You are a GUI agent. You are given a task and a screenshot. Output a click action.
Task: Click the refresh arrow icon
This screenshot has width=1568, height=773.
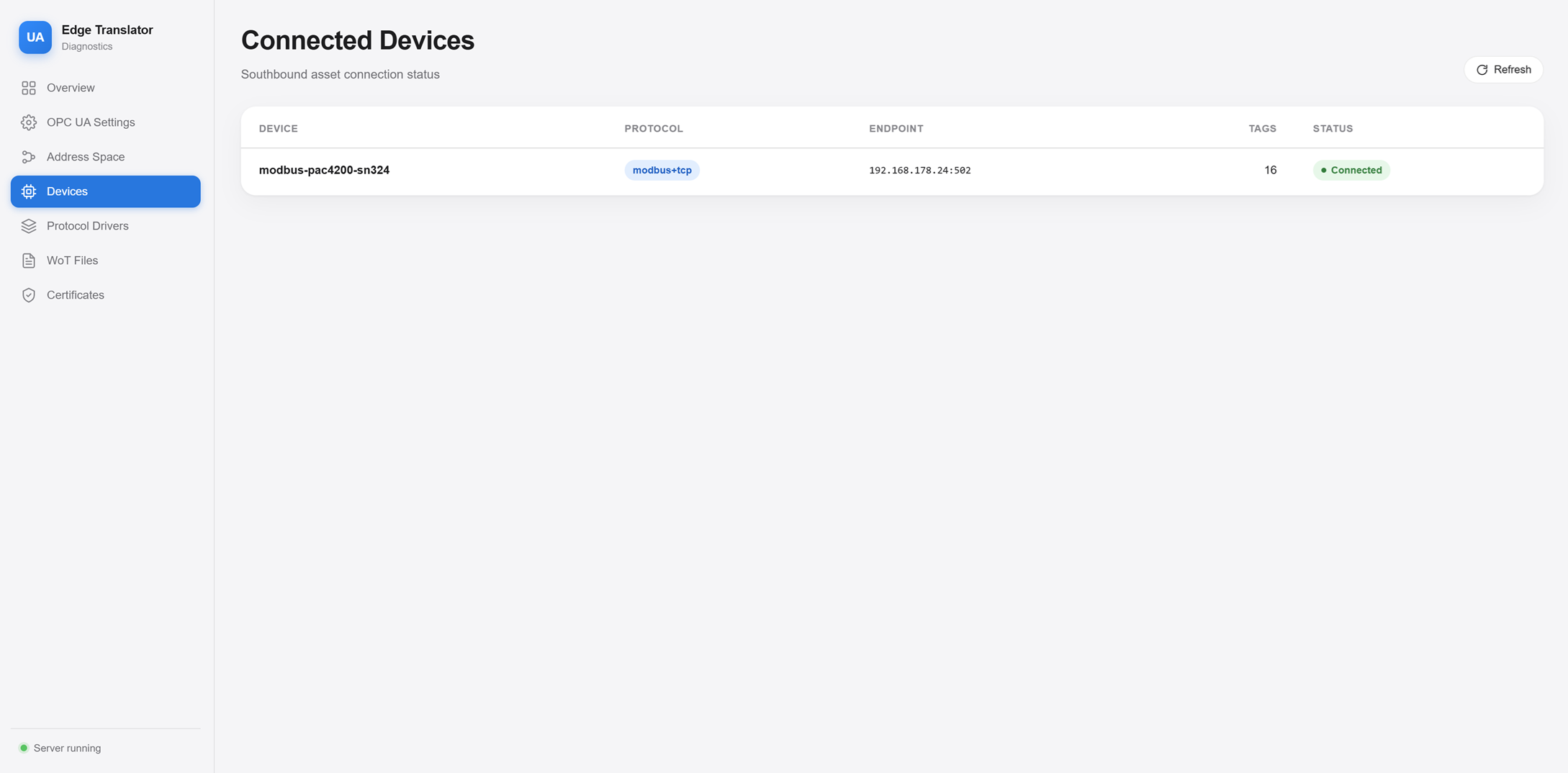pyautogui.click(x=1482, y=70)
